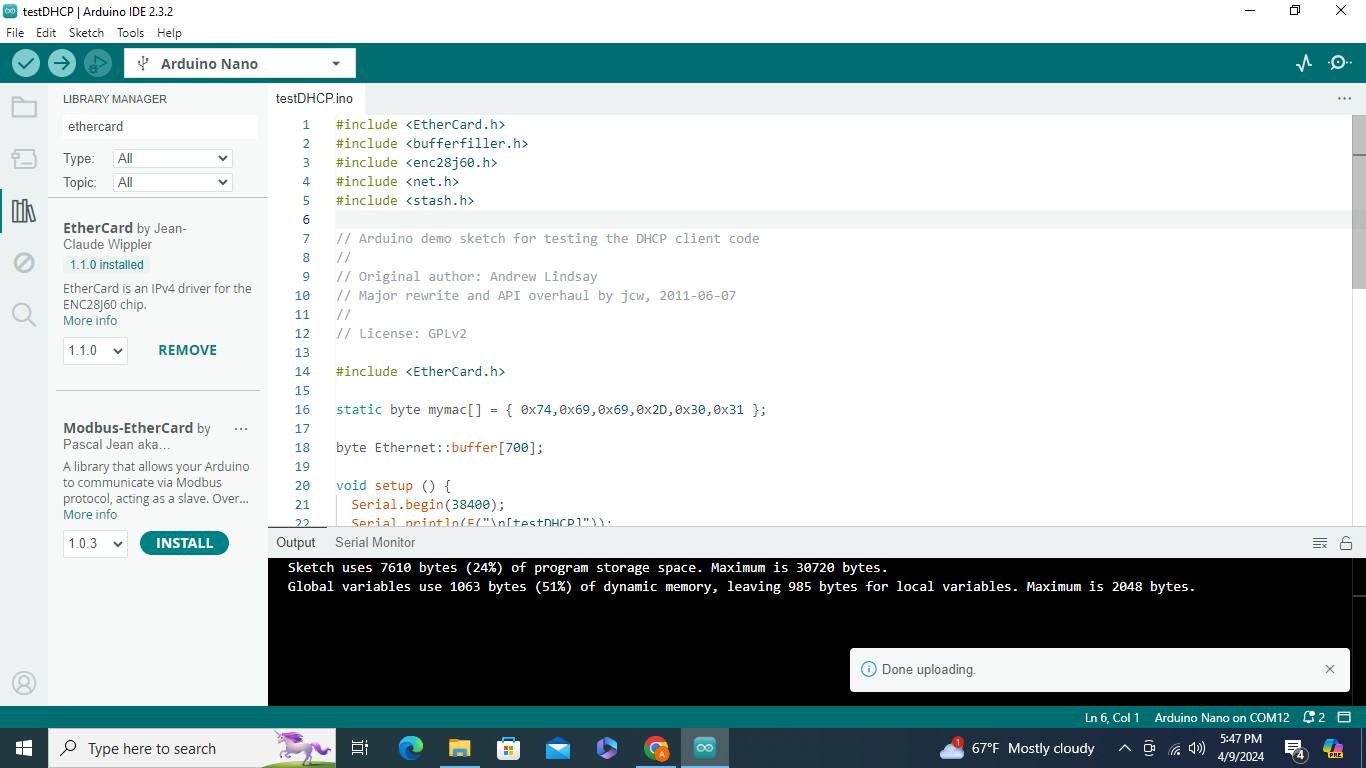The width and height of the screenshot is (1366, 768).
Task: Open the Type filter dropdown
Action: (173, 158)
